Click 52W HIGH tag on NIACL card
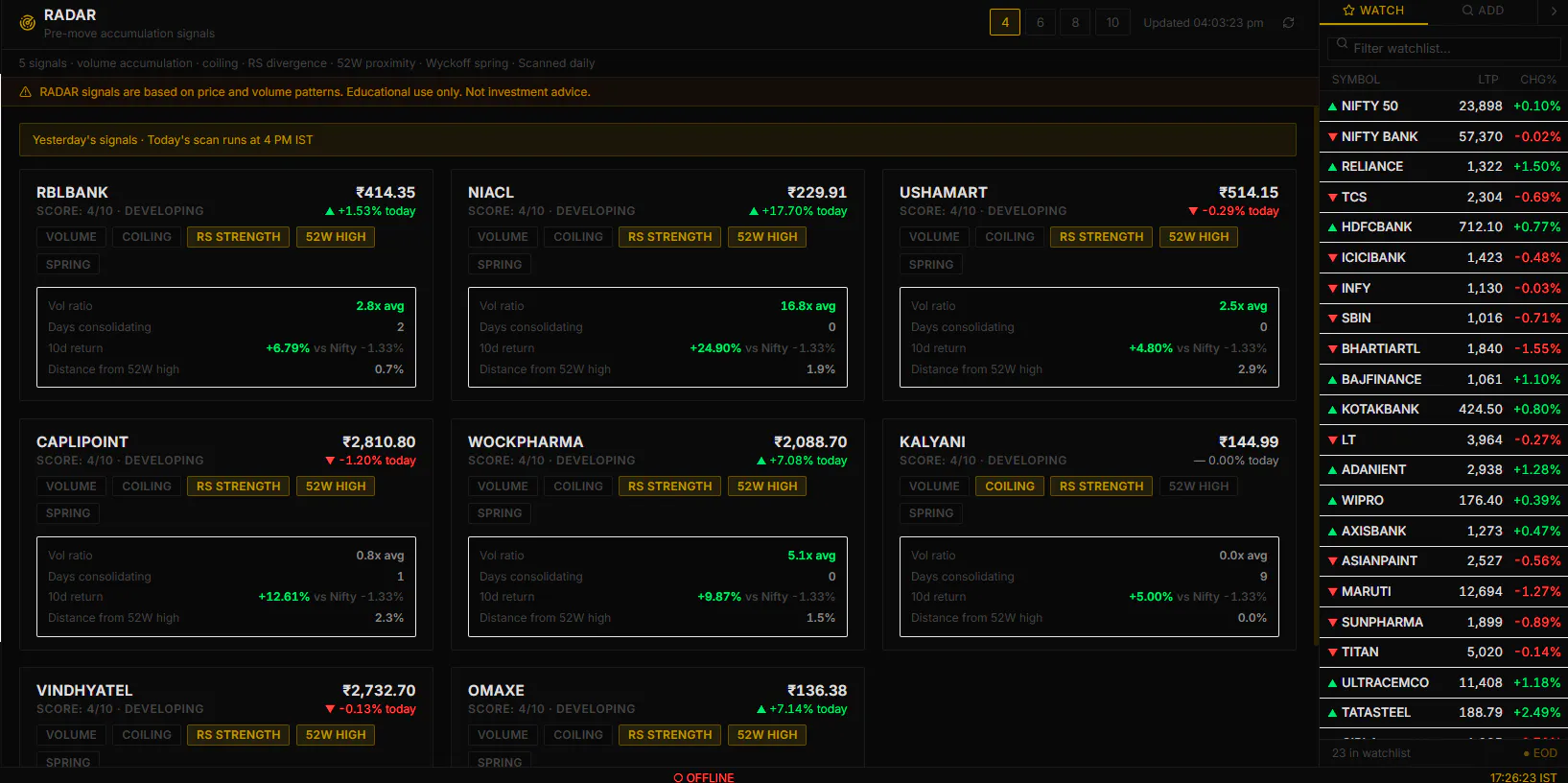Image resolution: width=1568 pixels, height=783 pixels. [767, 237]
